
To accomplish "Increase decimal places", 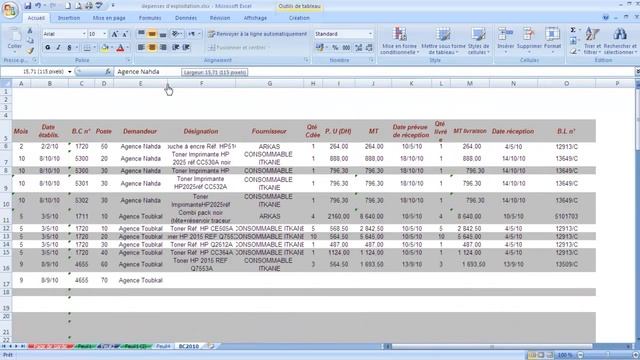I will point(358,48).
